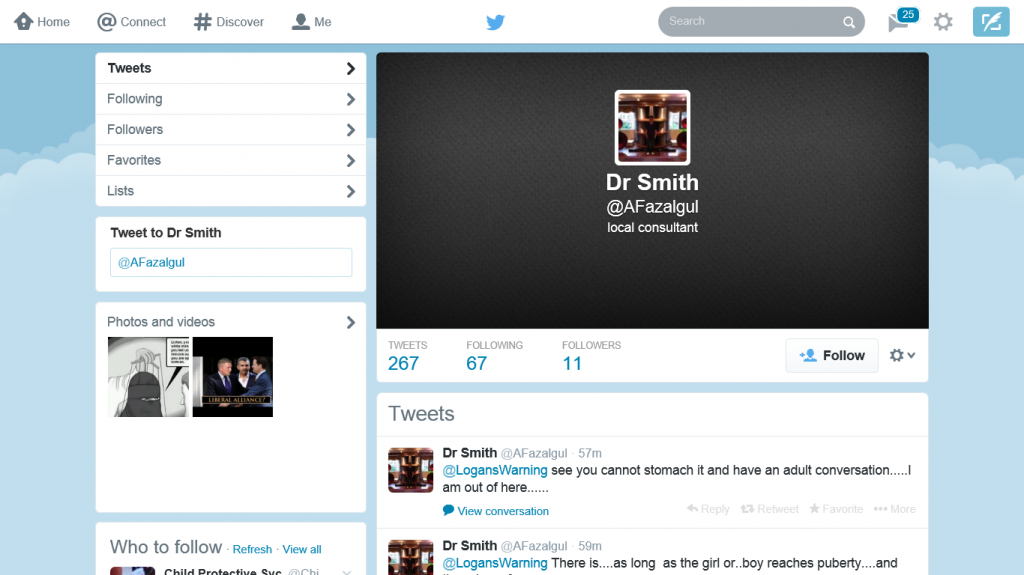Click Dr Smith name in the 57m tweet
Viewport: 1024px width, 575px height.
tap(470, 453)
